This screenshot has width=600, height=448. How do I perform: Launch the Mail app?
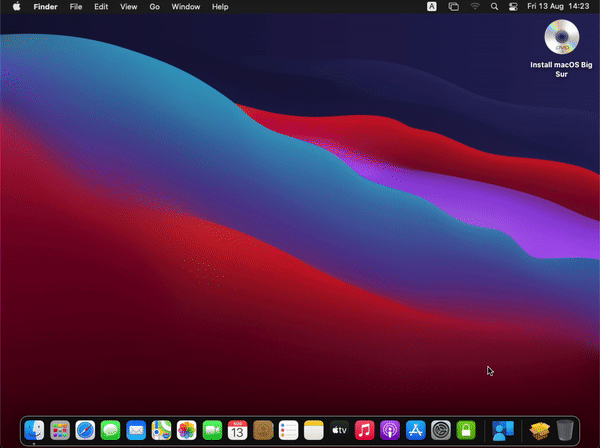tap(136, 430)
